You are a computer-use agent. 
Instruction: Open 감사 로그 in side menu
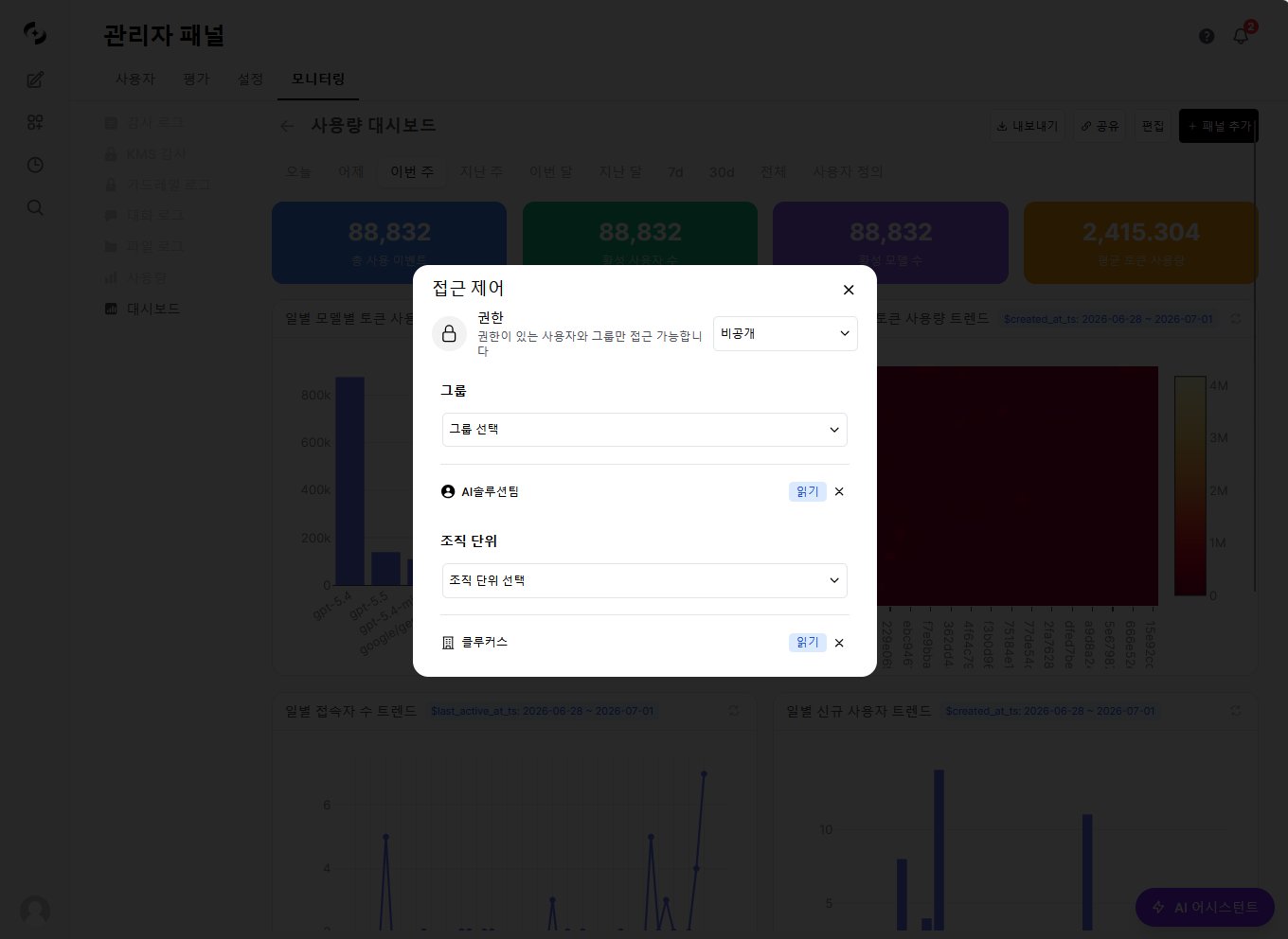pos(144,123)
